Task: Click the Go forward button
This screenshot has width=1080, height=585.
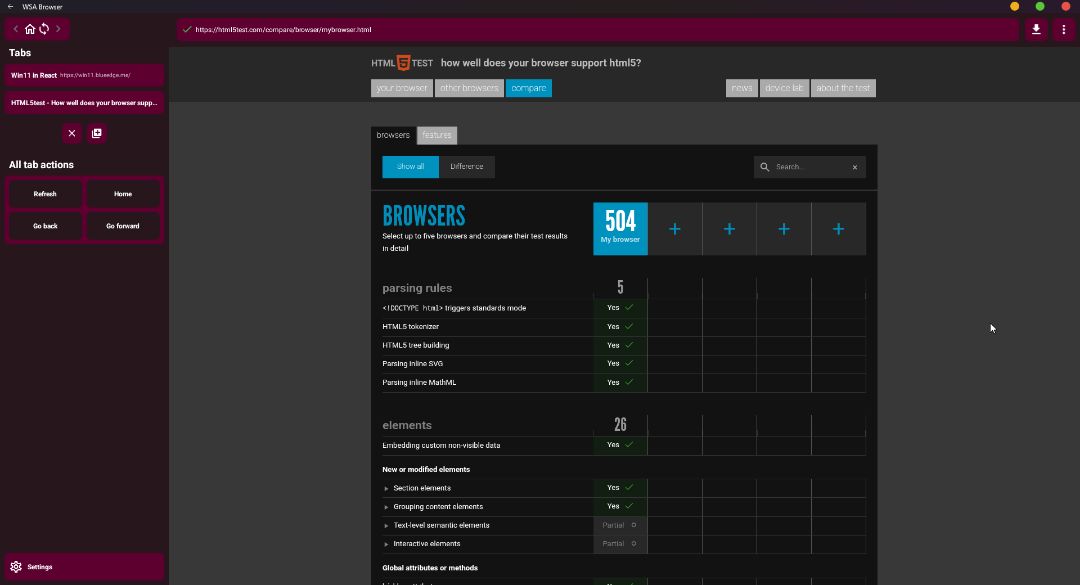Action: coord(123,226)
